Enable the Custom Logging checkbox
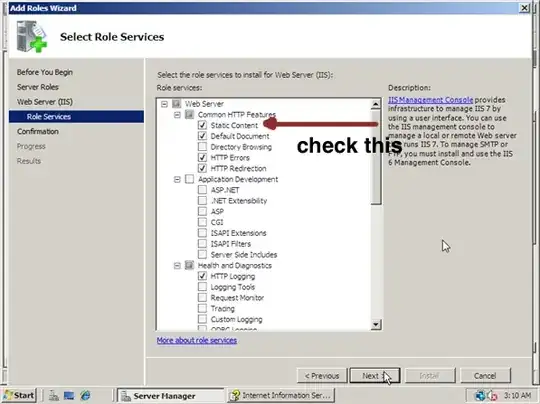 [x=202, y=319]
